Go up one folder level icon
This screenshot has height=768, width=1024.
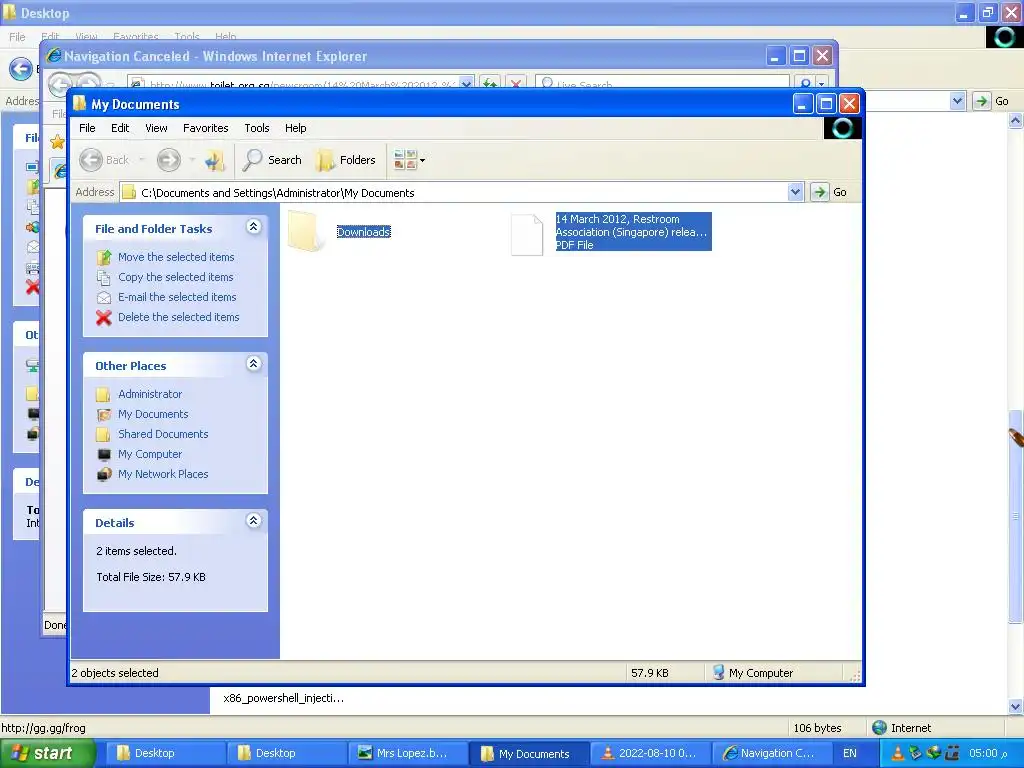pos(214,160)
